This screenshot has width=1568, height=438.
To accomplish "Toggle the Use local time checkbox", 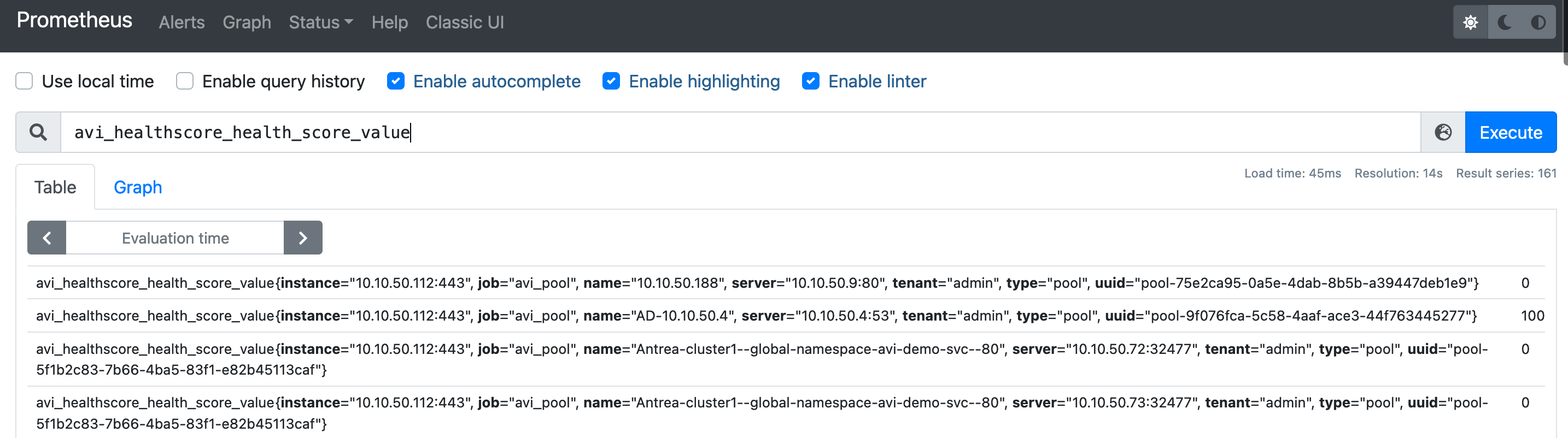I will [x=25, y=81].
